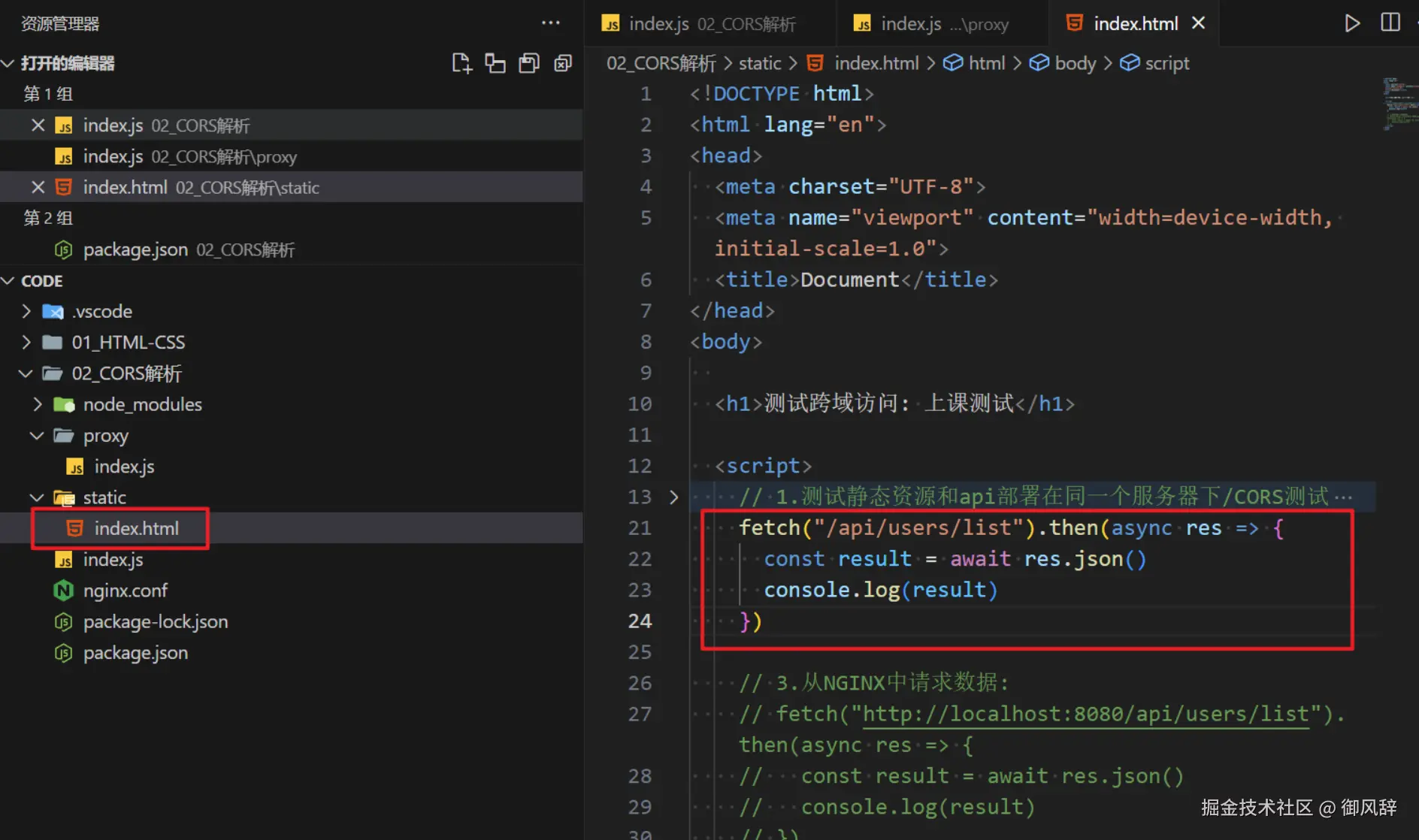Unfold the collapsed code at line 13
Screen dimensions: 1419x840
point(673,497)
